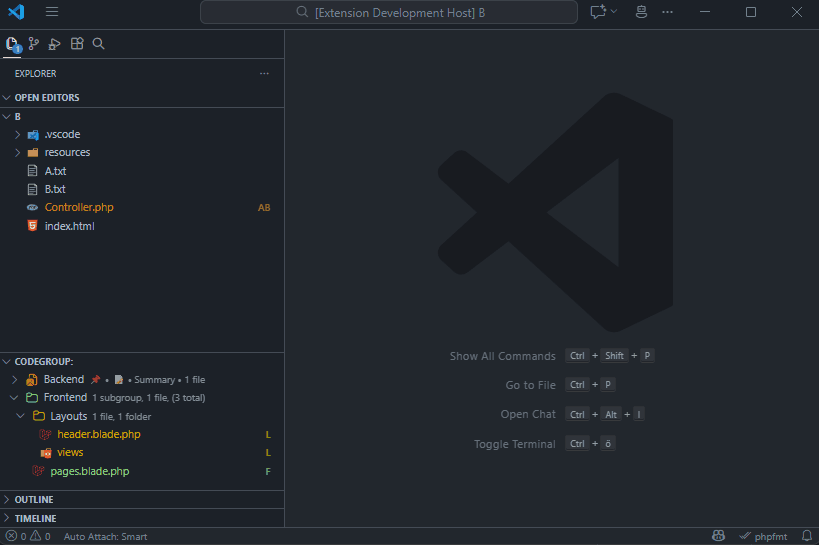This screenshot has width=819, height=545.
Task: Open the Explorer view icon
Action: tap(13, 44)
